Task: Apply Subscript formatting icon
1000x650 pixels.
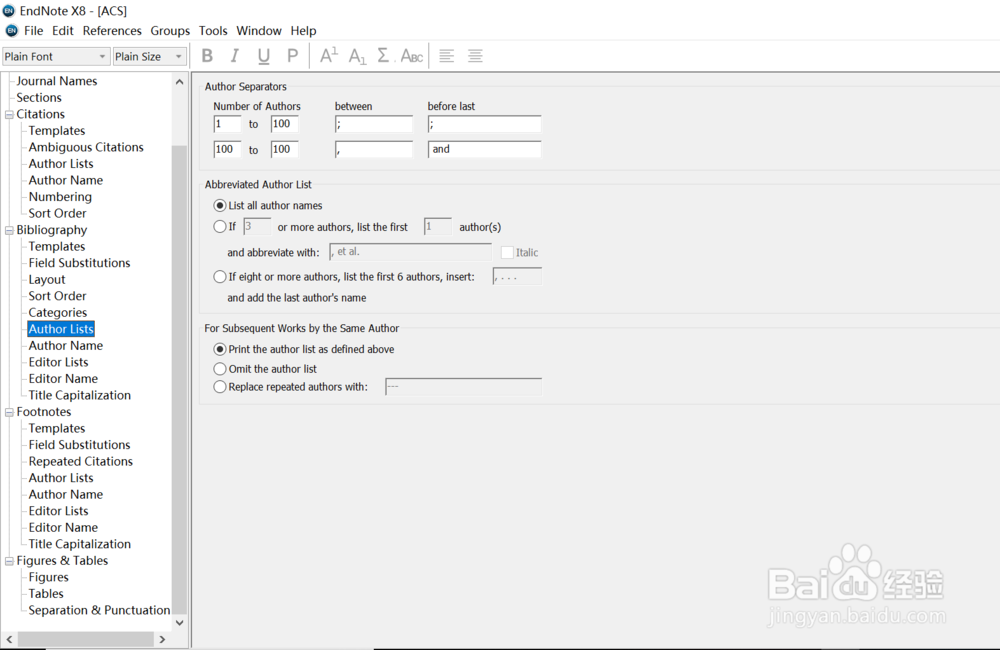Action: click(x=357, y=56)
